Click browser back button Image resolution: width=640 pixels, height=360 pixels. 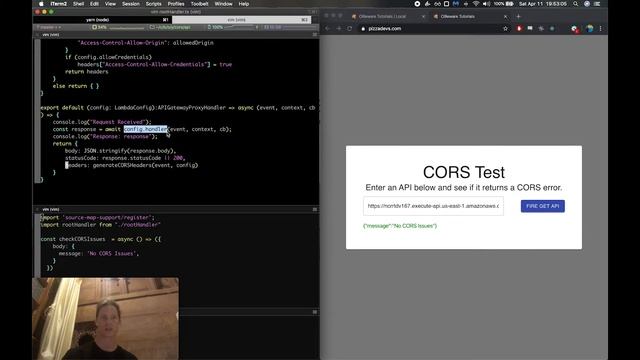click(327, 29)
